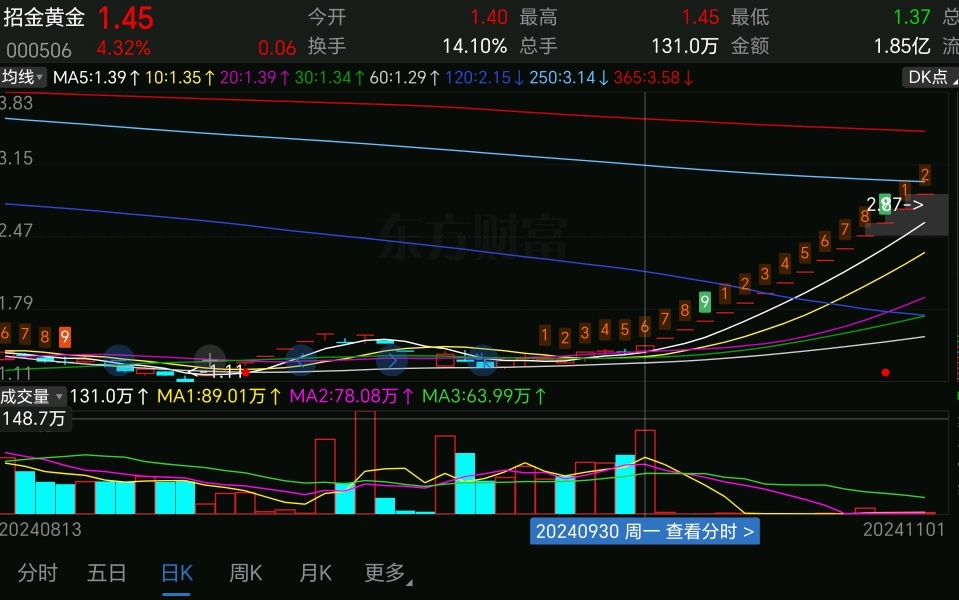Image resolution: width=959 pixels, height=600 pixels.
Task: Click the stock name 招金黄金
Action: (x=44, y=17)
